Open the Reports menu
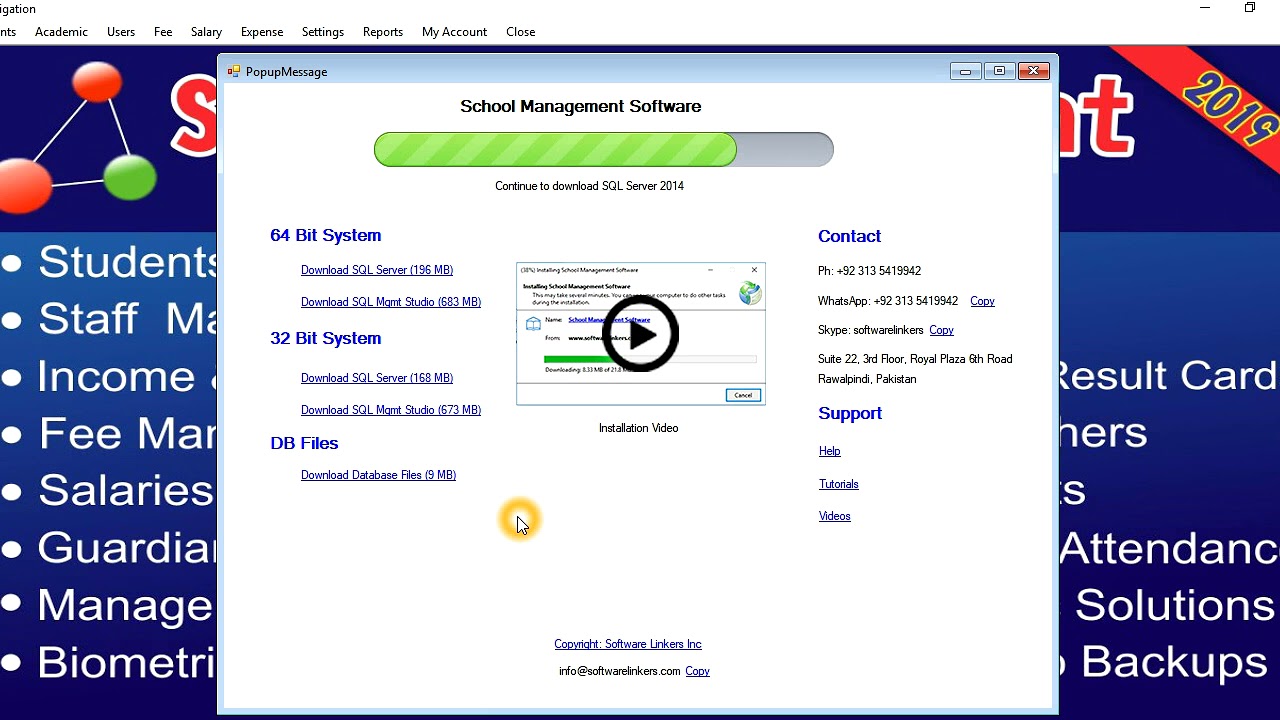 pyautogui.click(x=383, y=32)
